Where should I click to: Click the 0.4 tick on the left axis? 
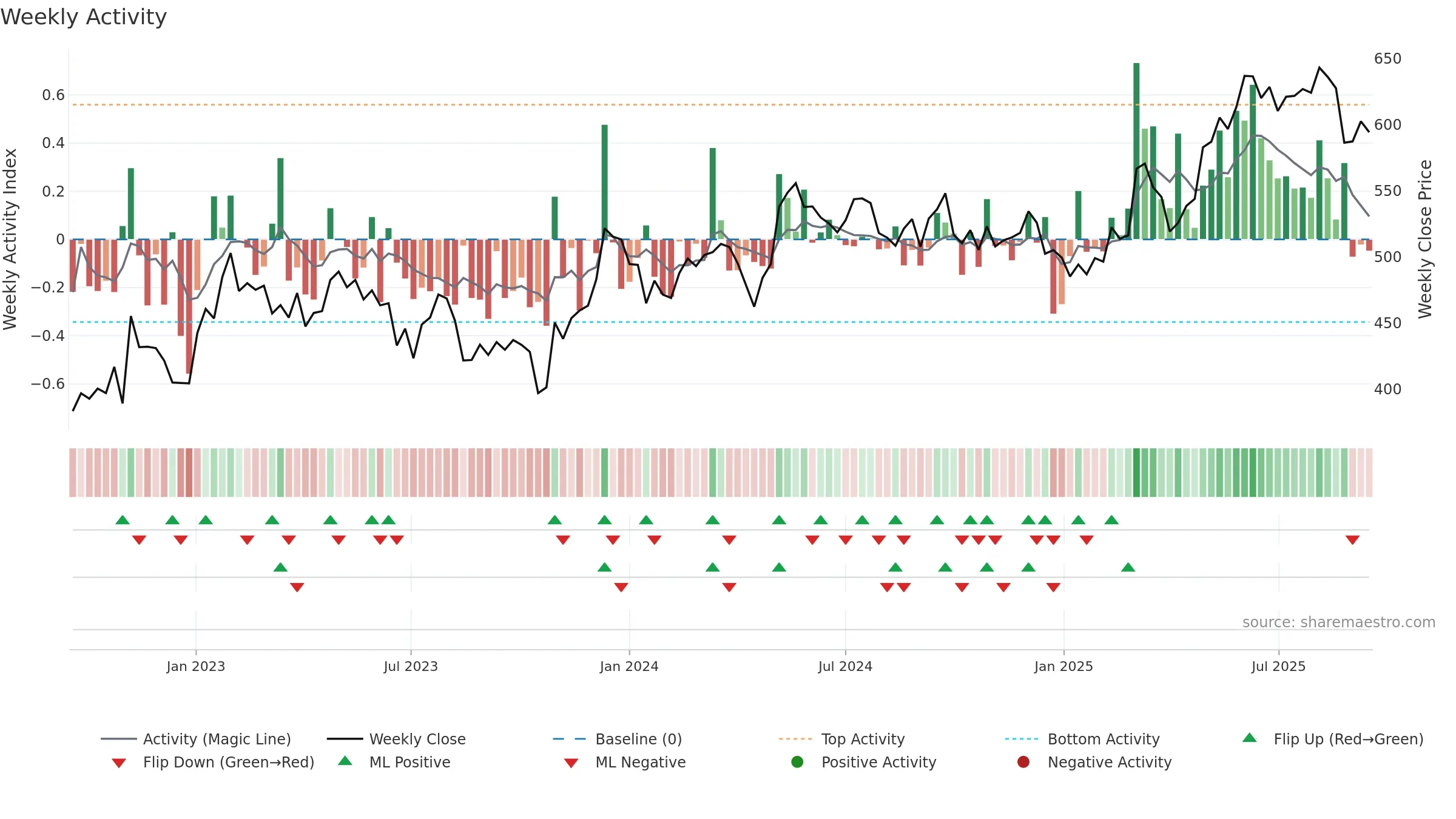(53, 143)
